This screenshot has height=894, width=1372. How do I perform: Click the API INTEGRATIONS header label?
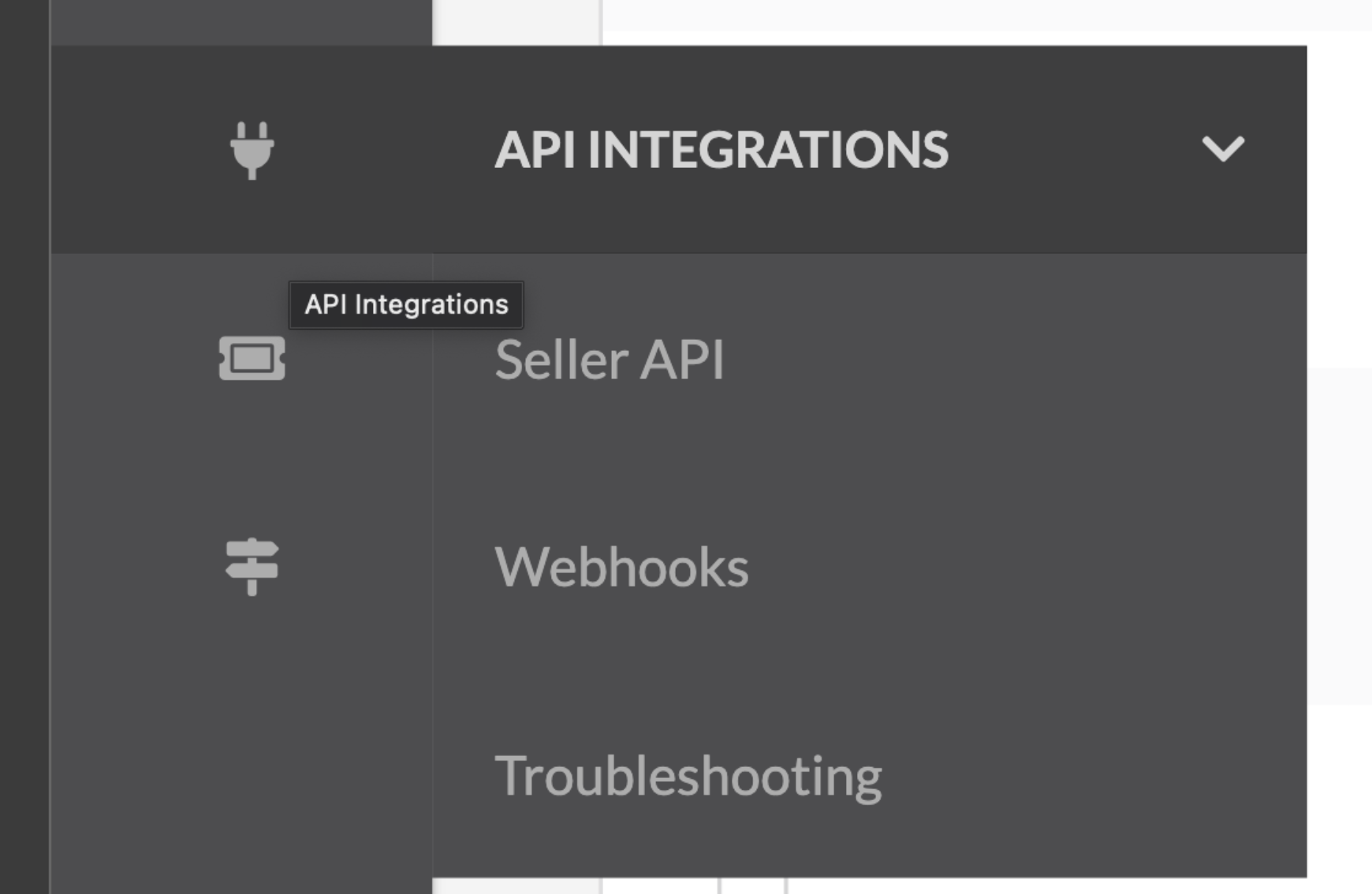[723, 148]
